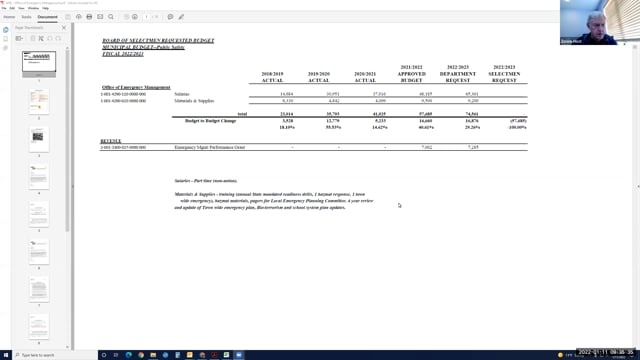640x360 pixels.
Task: Switch to the Tools tab
Action: (26, 17)
